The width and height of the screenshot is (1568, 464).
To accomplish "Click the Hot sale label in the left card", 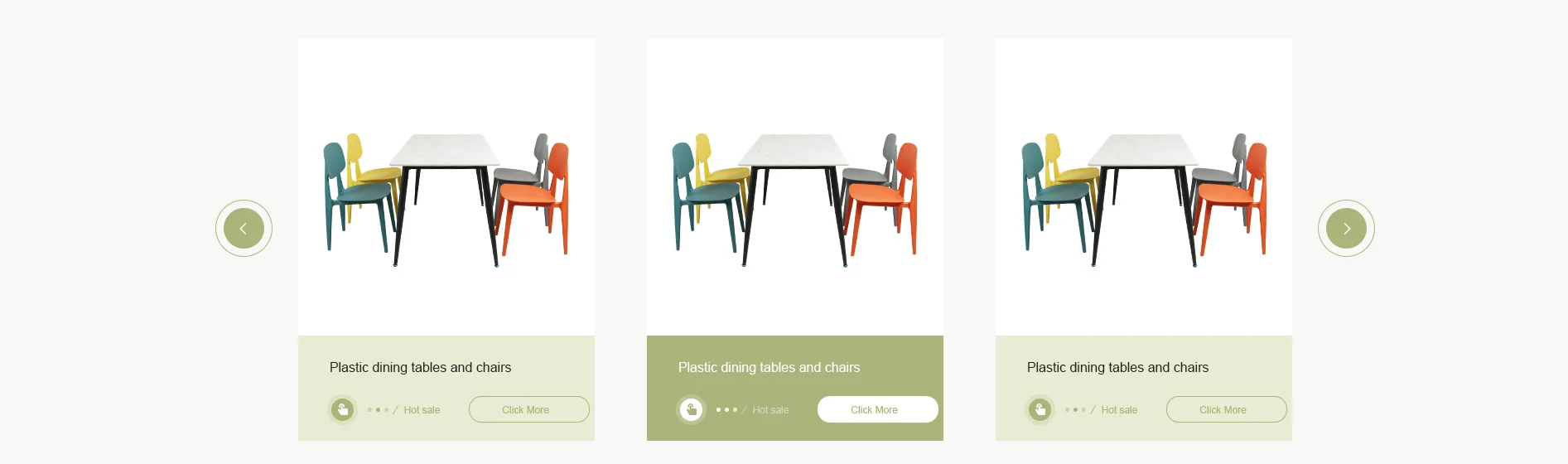I will tap(422, 410).
